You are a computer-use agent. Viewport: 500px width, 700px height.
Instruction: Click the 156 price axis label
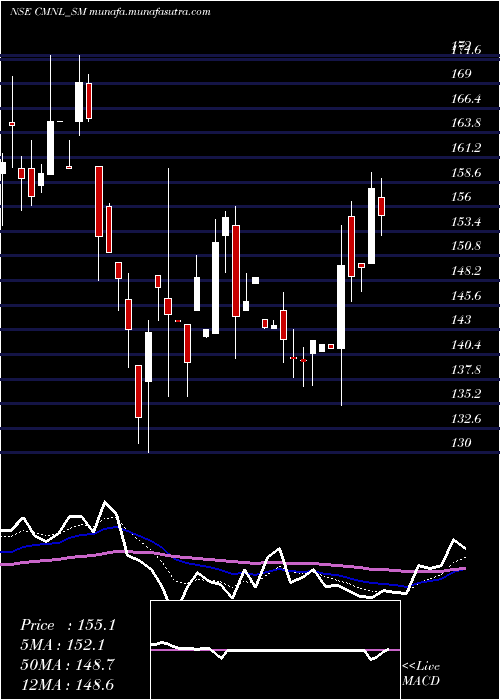tap(461, 197)
